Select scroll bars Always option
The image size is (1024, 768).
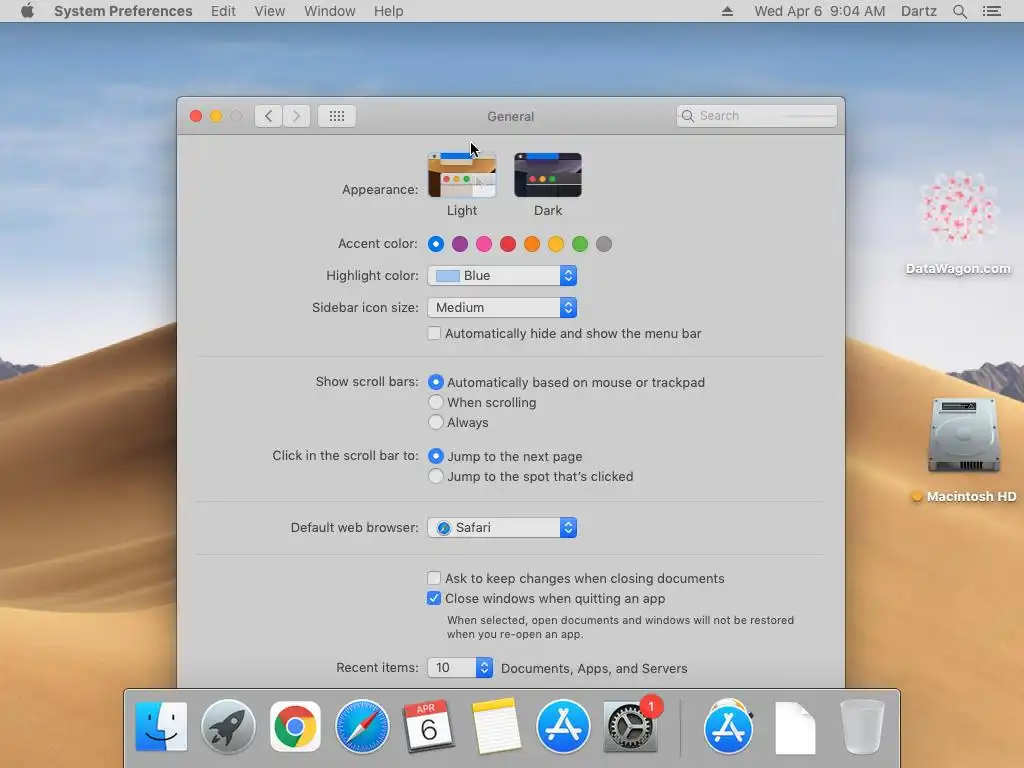tap(436, 423)
